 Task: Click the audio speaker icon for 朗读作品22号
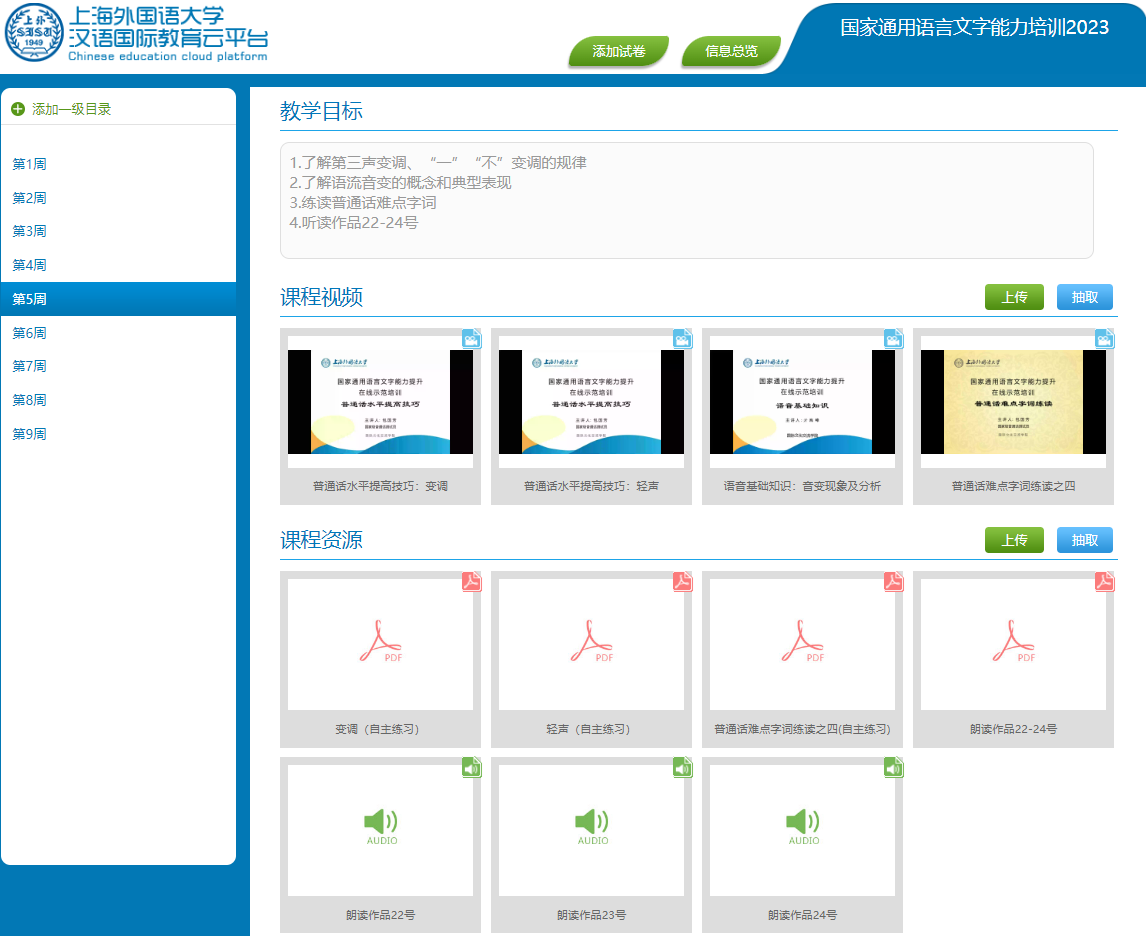380,826
